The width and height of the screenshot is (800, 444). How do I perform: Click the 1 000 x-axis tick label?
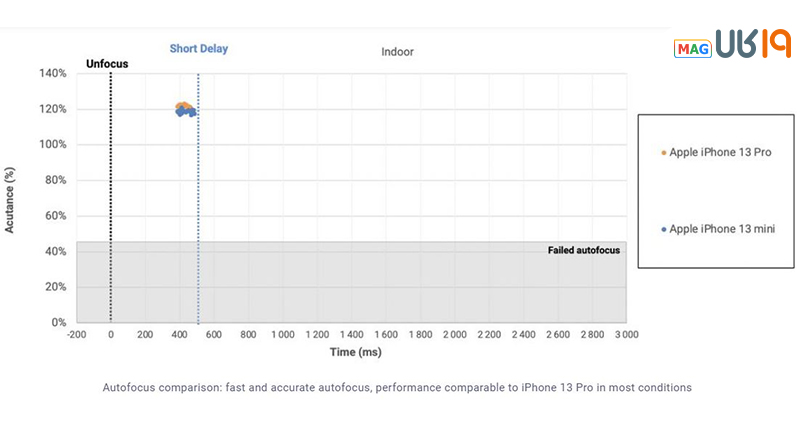pos(283,334)
